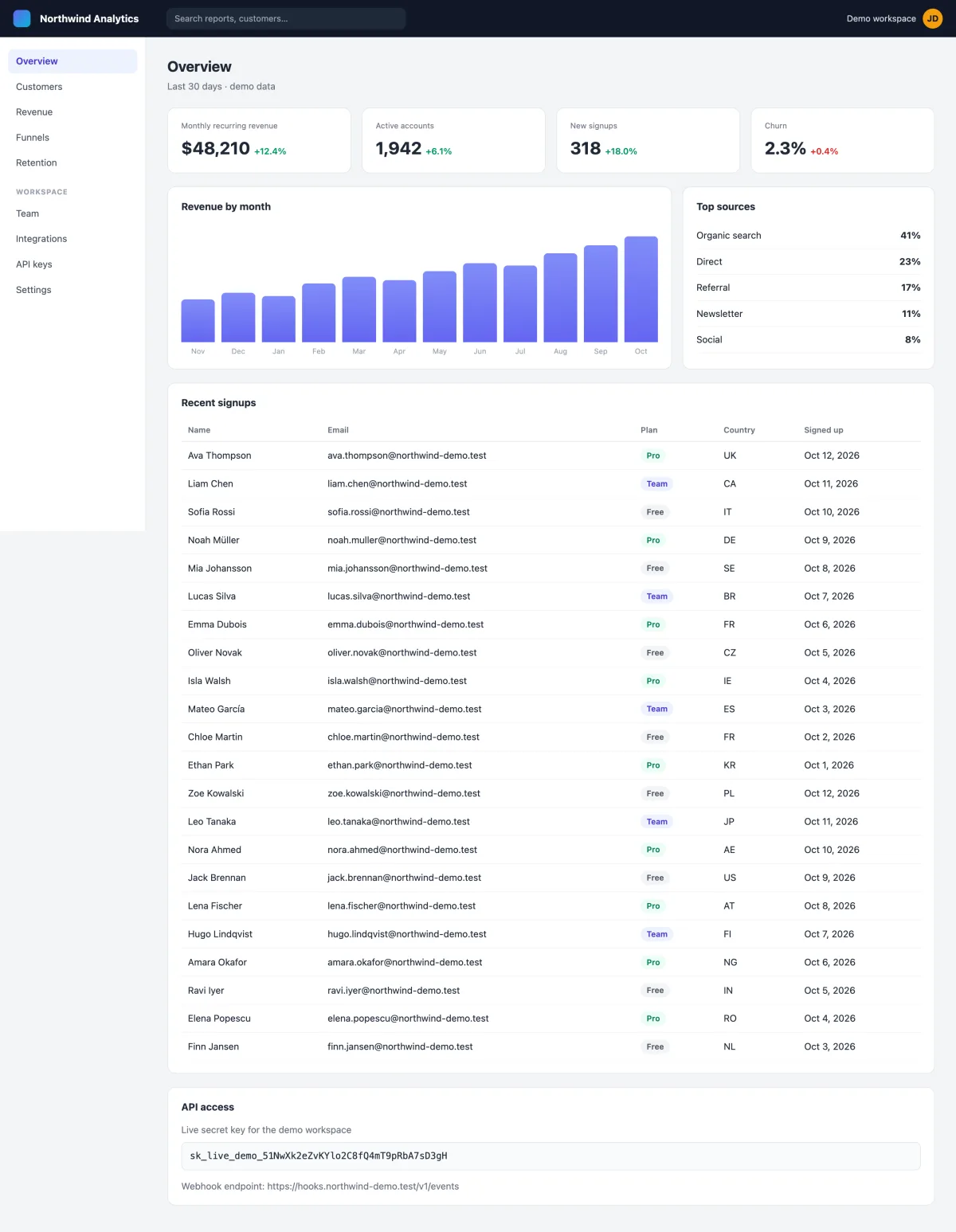Viewport: 956px width, 1232px height.
Task: Click the Ava Thompson name cell
Action: (x=220, y=456)
